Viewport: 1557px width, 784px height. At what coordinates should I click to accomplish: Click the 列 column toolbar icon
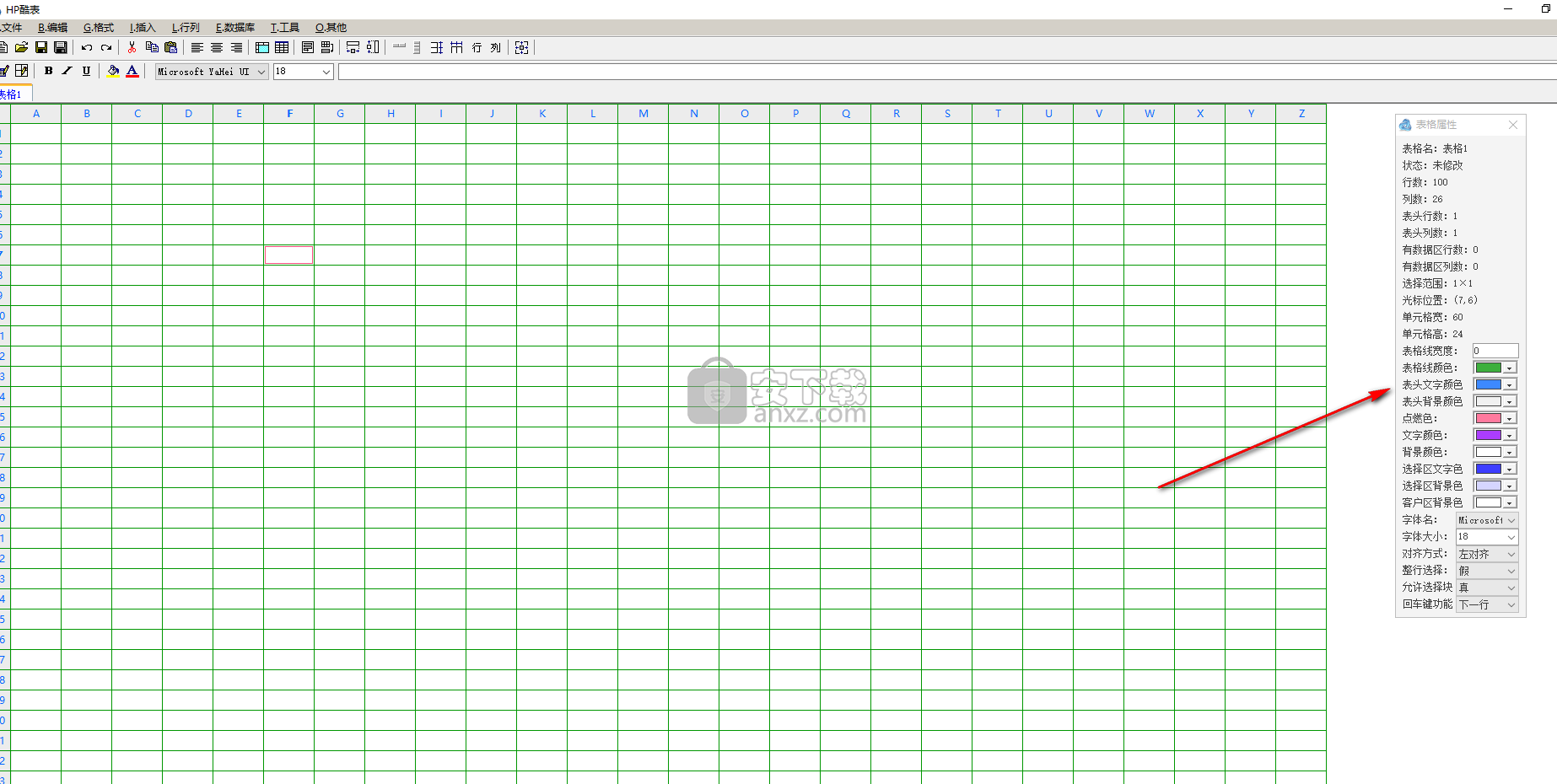pyautogui.click(x=496, y=47)
